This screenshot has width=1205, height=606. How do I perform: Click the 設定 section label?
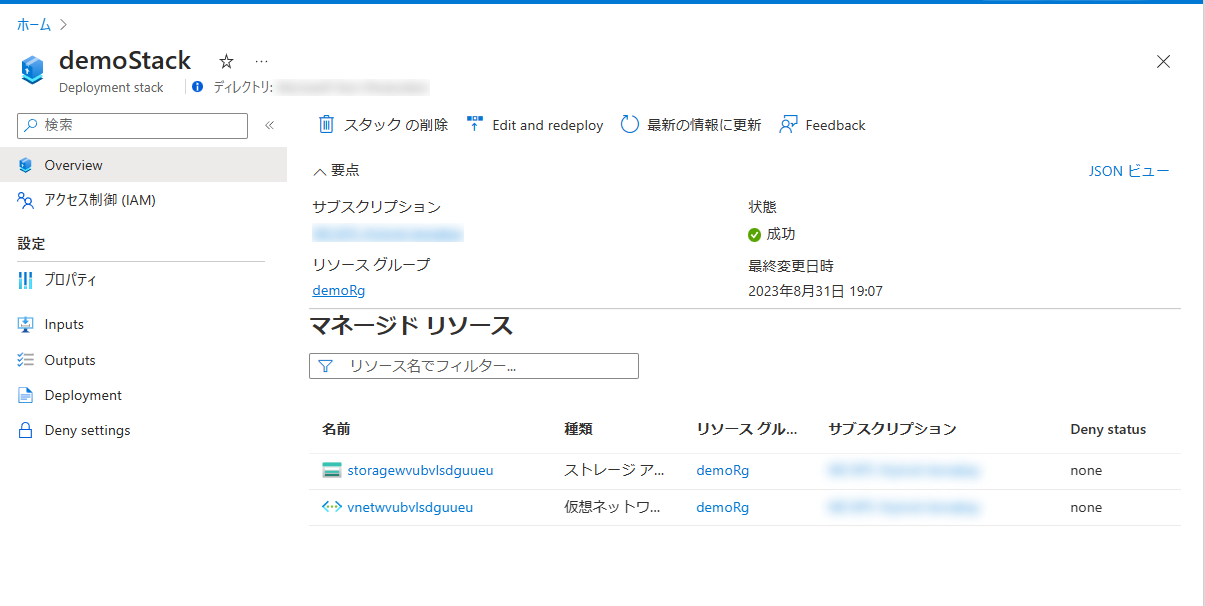tap(31, 243)
